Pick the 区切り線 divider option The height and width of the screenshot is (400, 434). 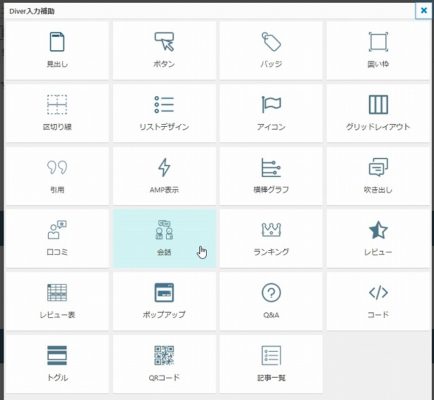click(x=57, y=113)
